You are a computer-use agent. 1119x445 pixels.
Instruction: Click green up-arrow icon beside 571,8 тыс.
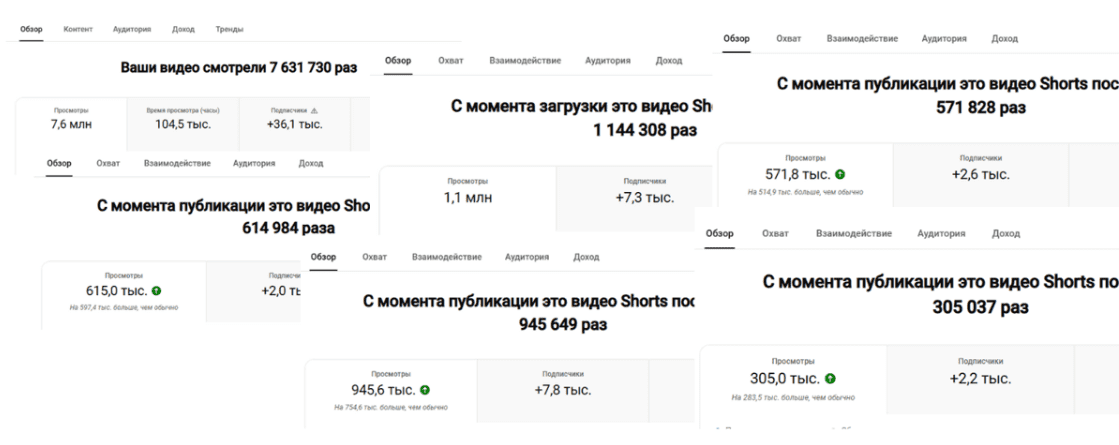coord(838,175)
